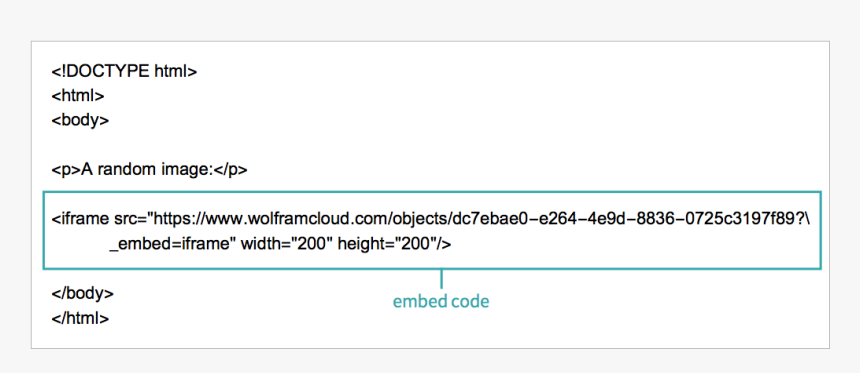The height and width of the screenshot is (373, 860).
Task: Click the DOCTYPE html declaration line
Action: tap(124, 72)
